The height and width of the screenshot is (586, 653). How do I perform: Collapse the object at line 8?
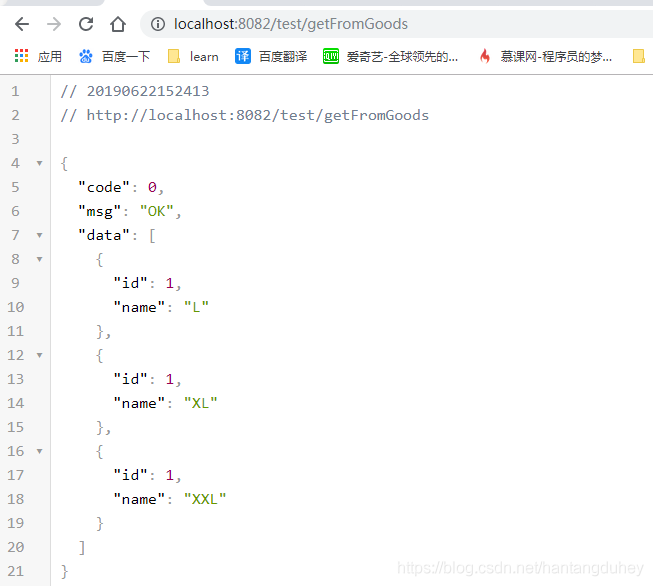[40, 259]
